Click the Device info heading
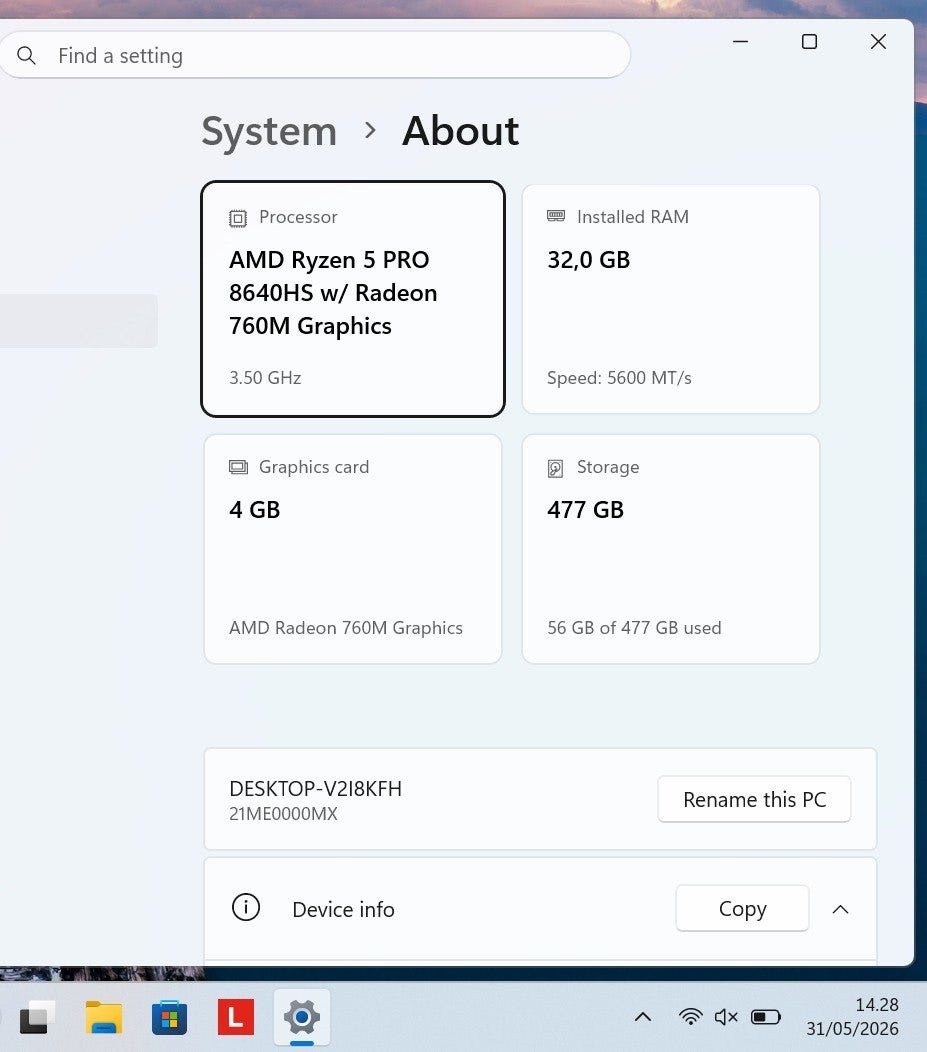927x1052 pixels. 343,910
